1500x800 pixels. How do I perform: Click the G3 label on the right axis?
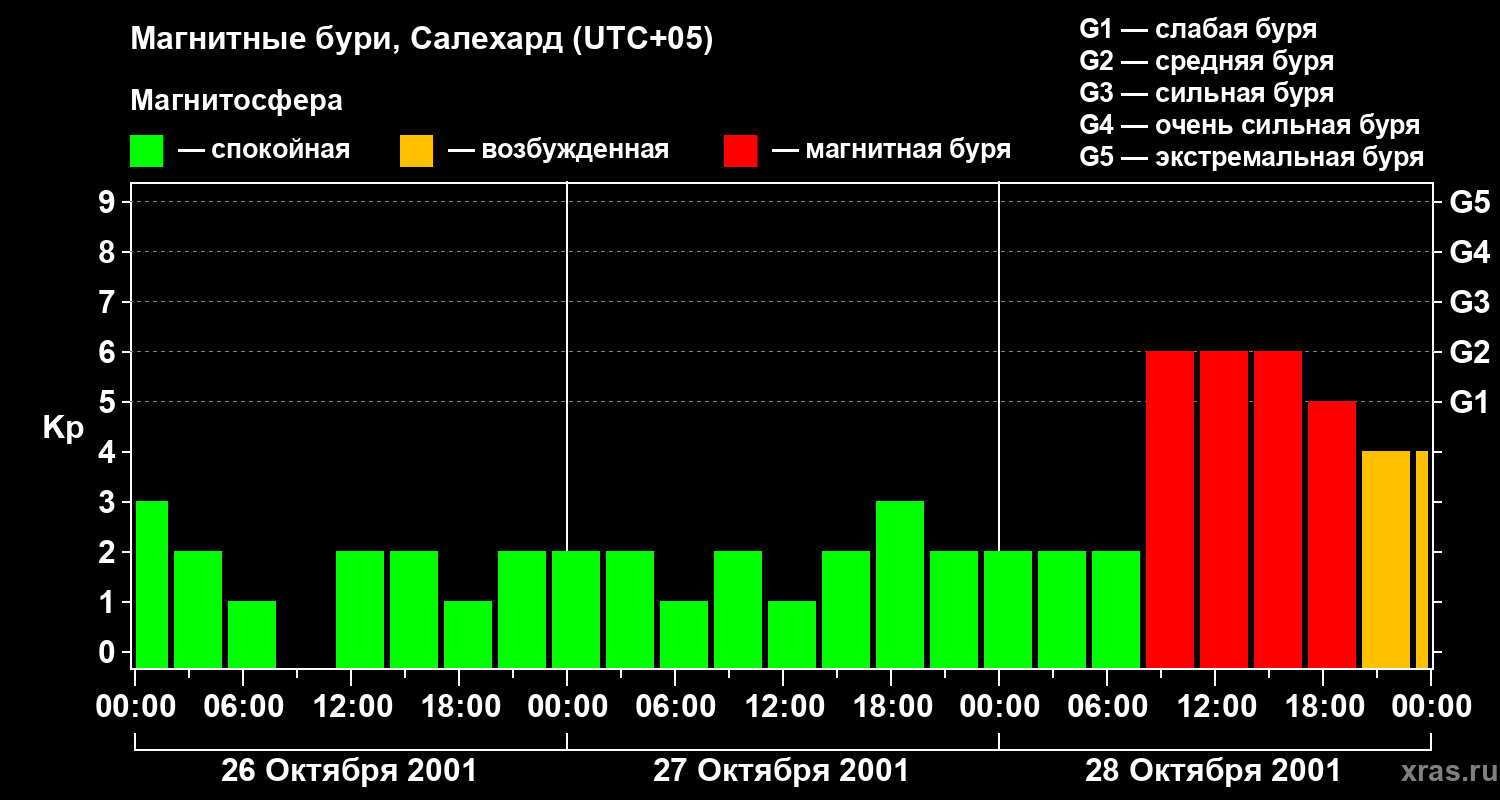[1469, 302]
